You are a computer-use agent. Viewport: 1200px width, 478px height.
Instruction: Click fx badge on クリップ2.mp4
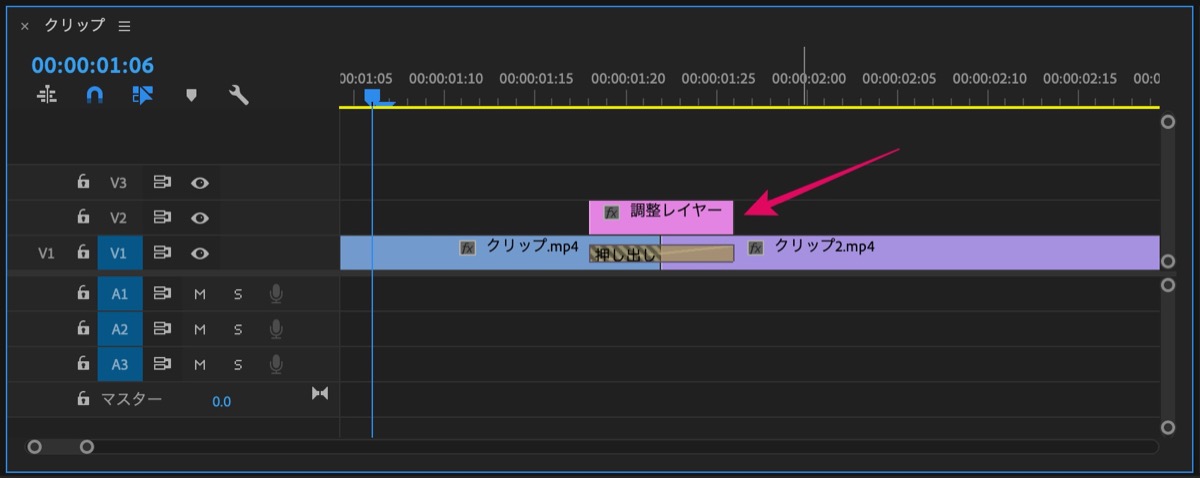(756, 247)
